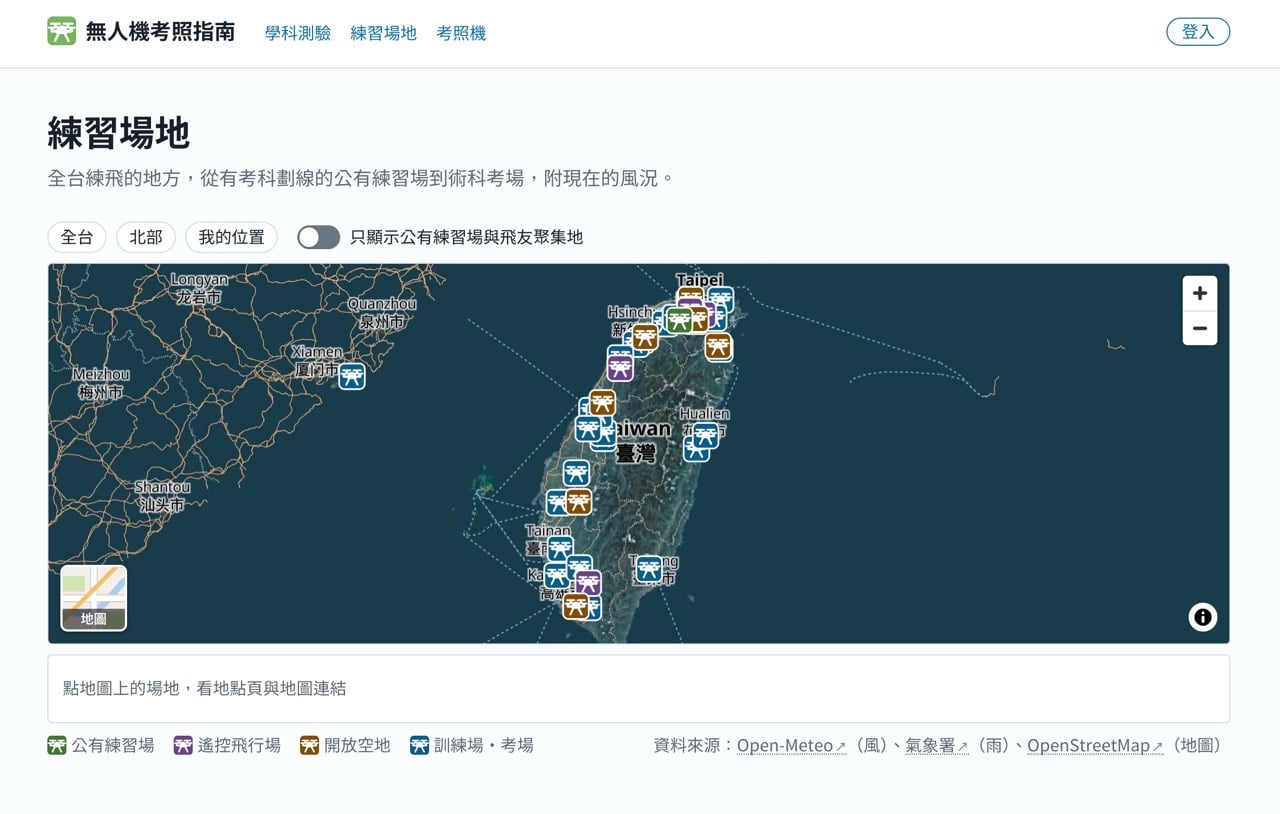This screenshot has height=814, width=1280.
Task: Select the blue marker at Taitung
Action: [649, 569]
